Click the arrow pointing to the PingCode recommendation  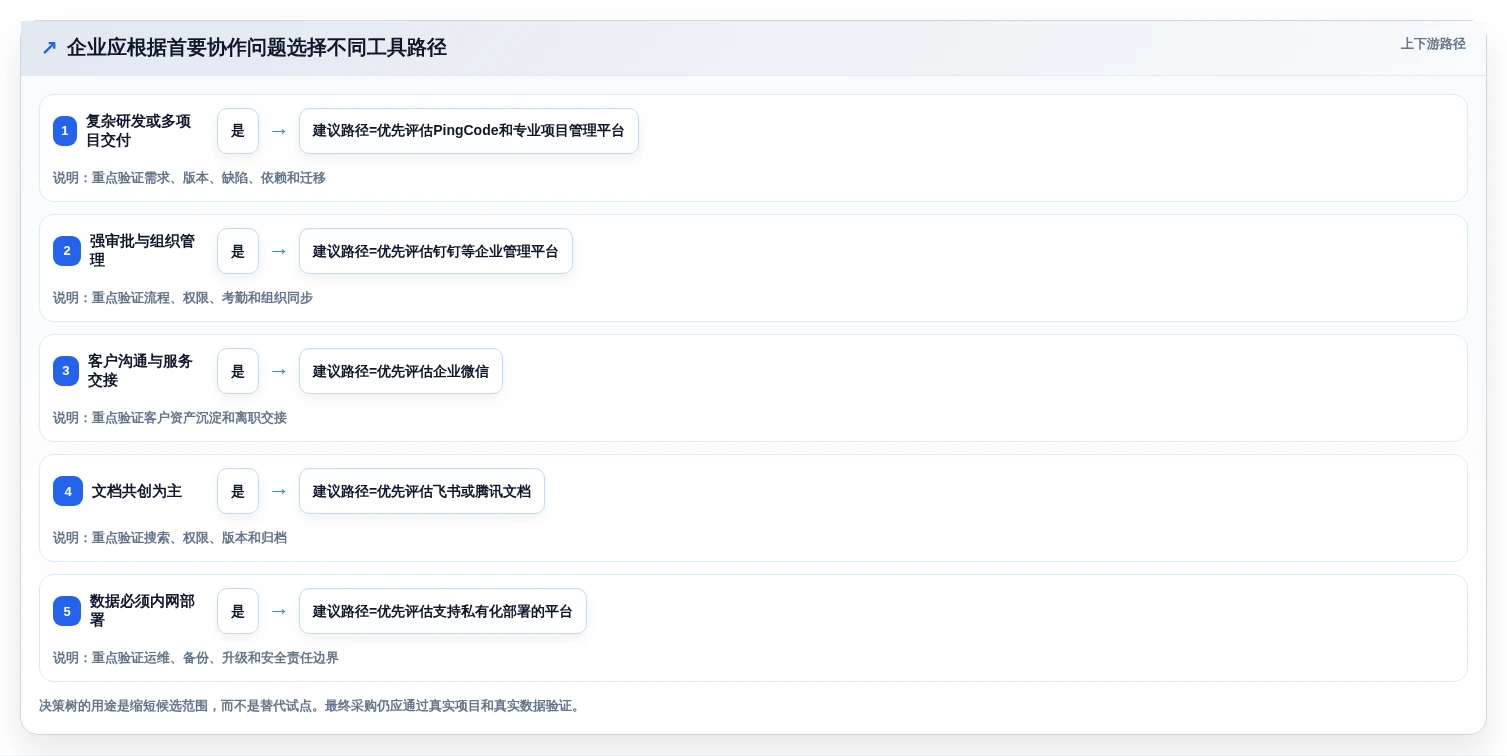click(279, 131)
